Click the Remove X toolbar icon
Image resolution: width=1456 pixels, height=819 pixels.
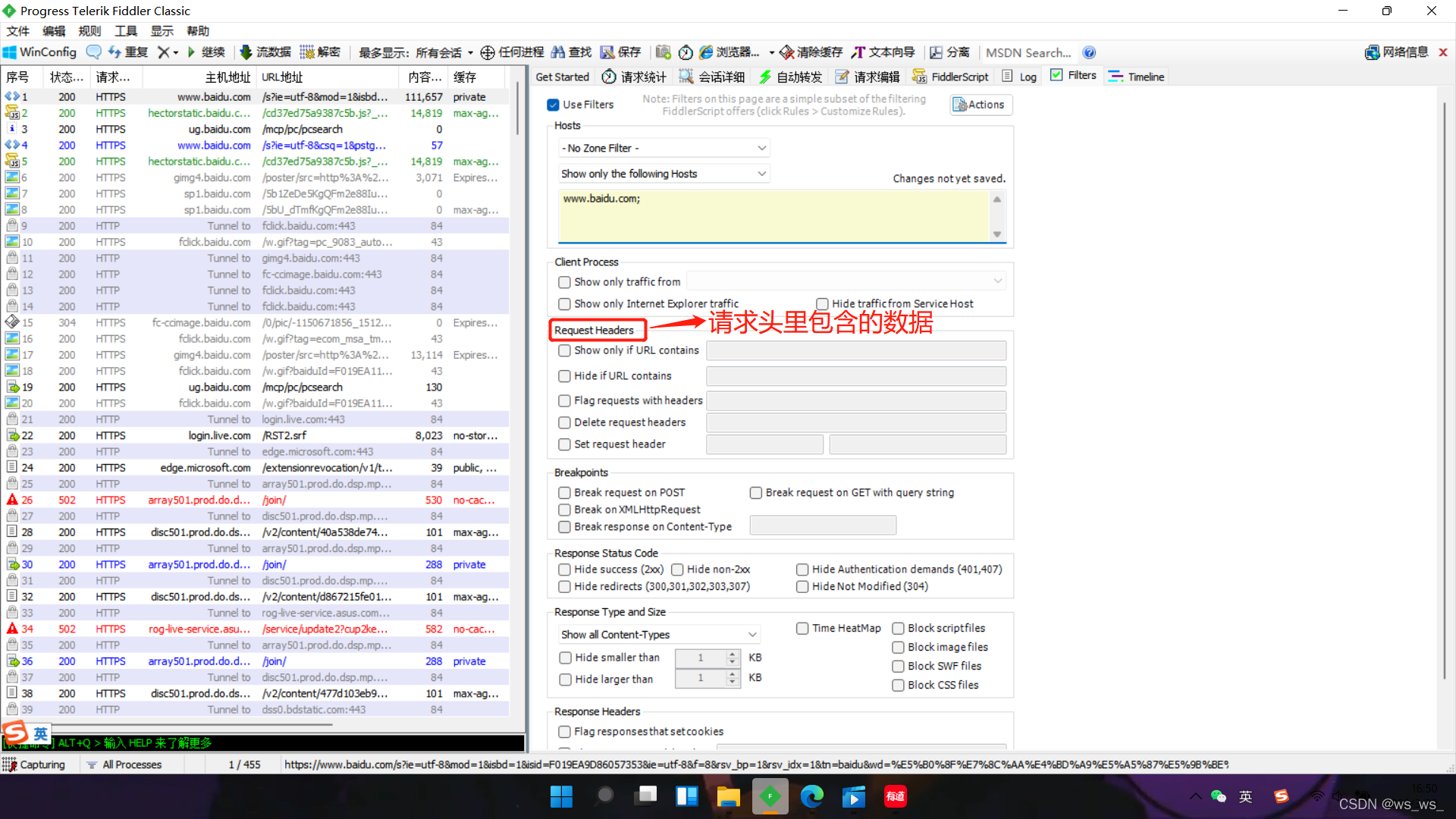(163, 52)
